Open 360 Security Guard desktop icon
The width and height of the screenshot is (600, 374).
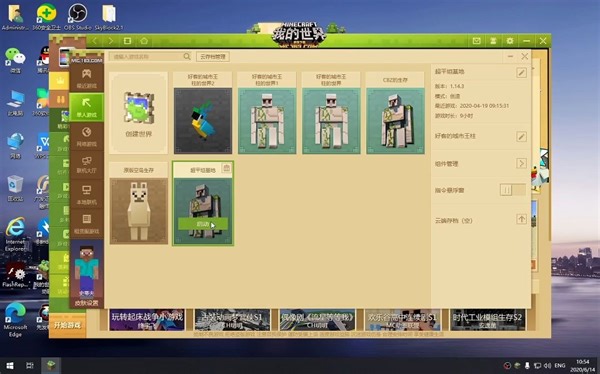[46, 17]
